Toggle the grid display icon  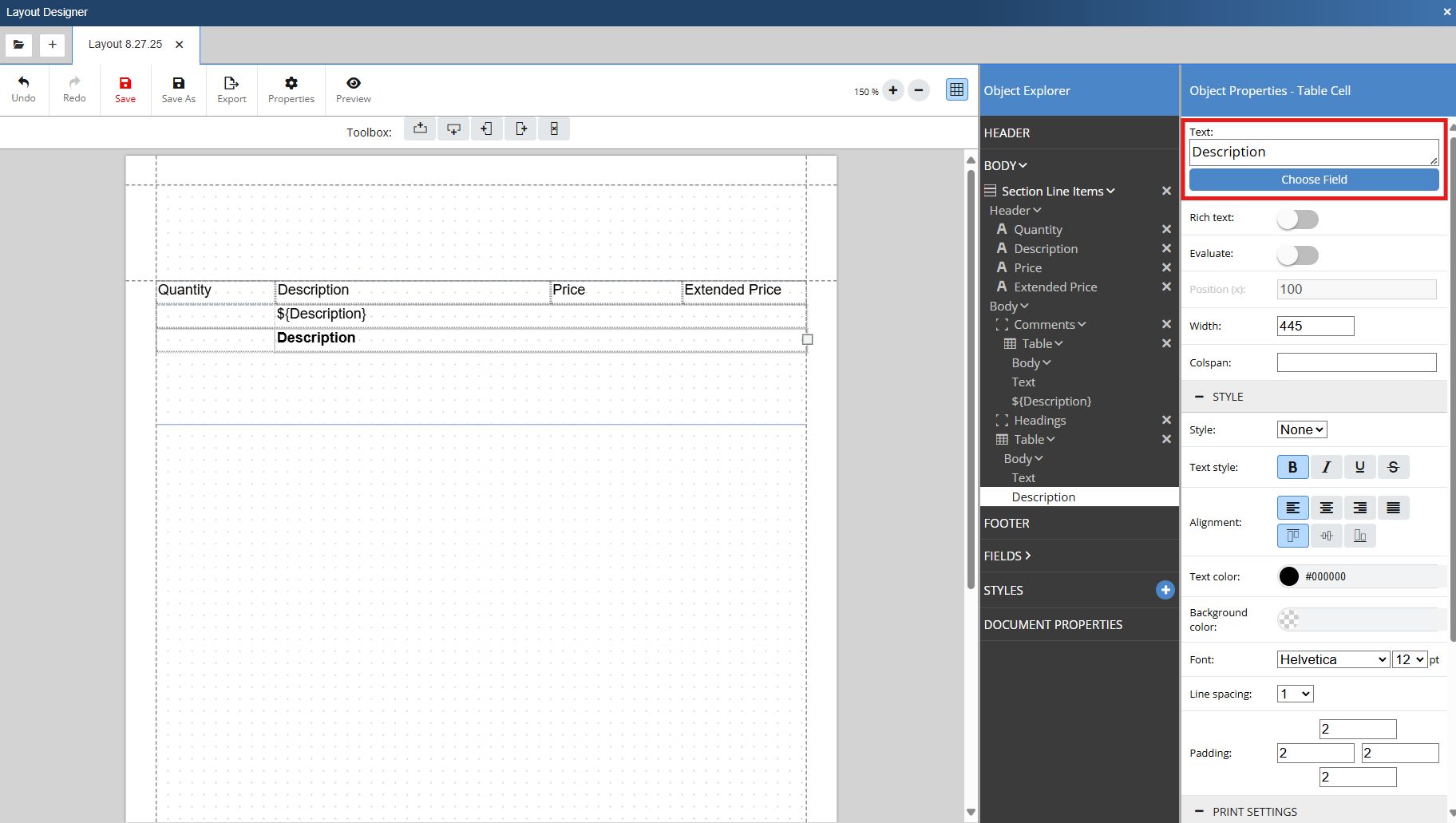click(956, 89)
